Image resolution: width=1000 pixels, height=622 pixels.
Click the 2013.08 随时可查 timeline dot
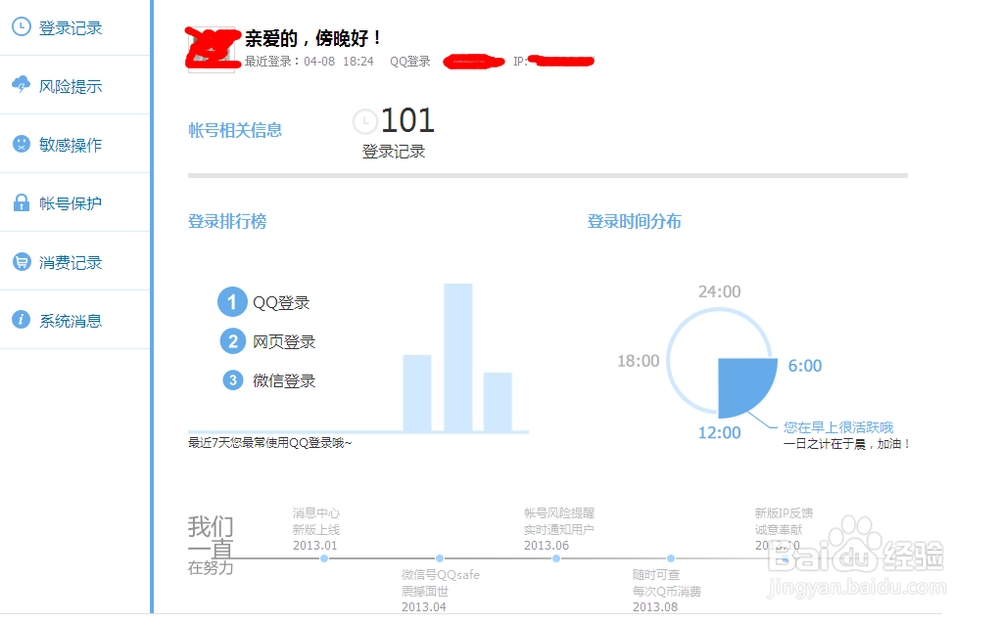[670, 558]
